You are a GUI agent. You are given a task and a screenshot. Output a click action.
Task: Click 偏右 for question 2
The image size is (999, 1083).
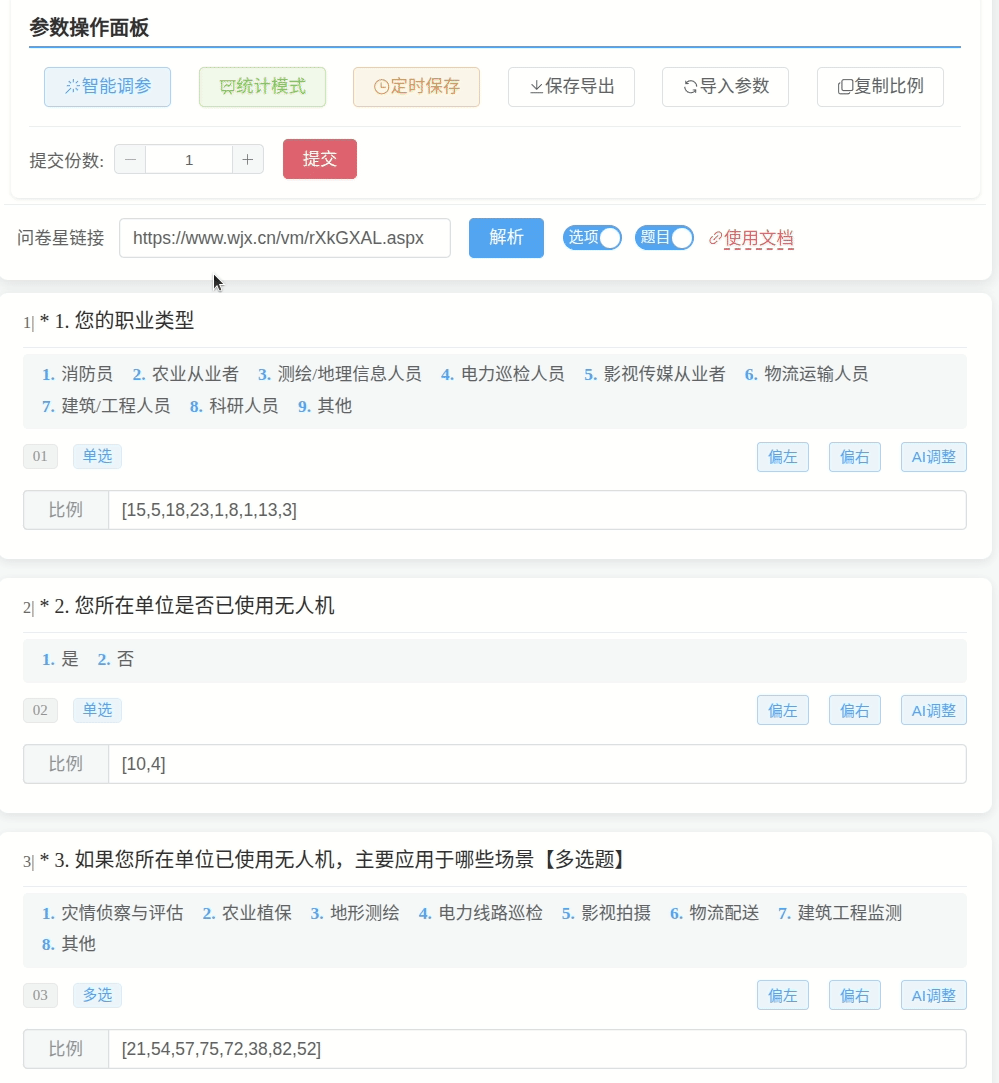pyautogui.click(x=854, y=710)
